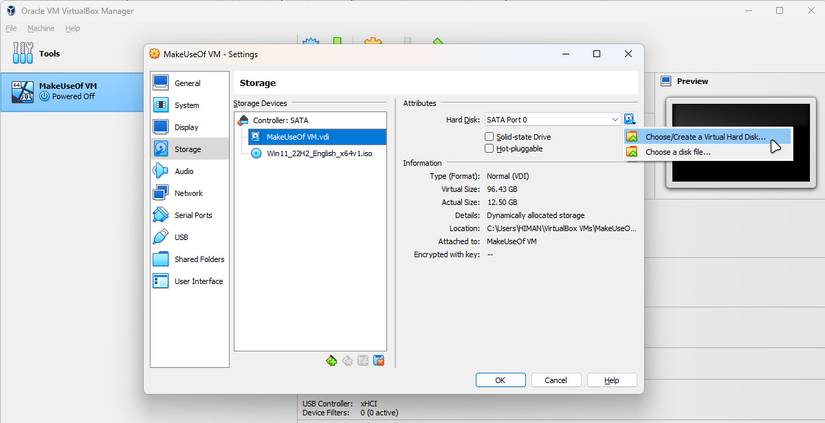Viewport: 825px width, 423px height.
Task: Open the Help menu in VirtualBox Manager
Action: pyautogui.click(x=73, y=28)
